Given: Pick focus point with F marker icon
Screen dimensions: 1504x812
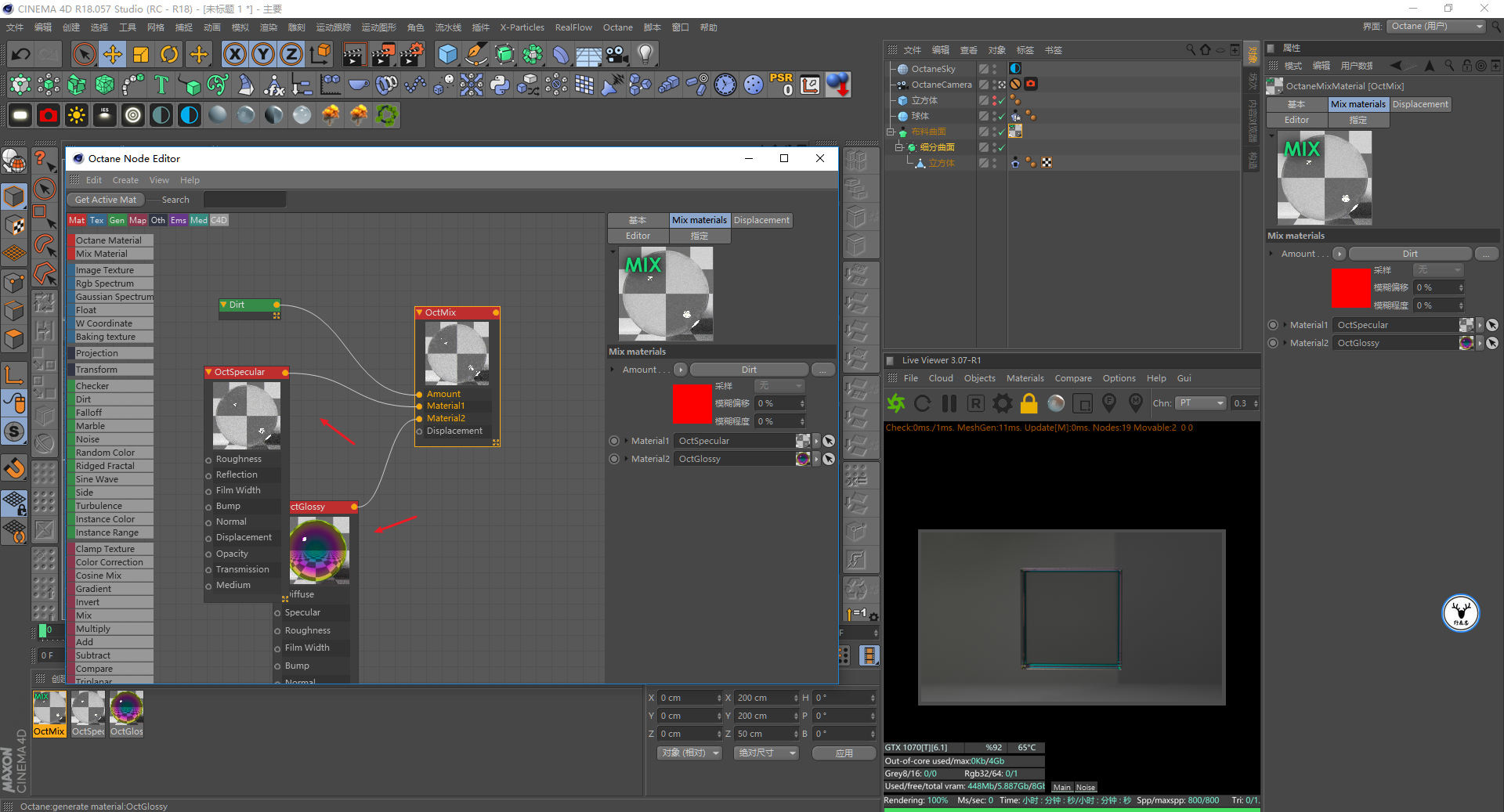Looking at the screenshot, I should coord(1109,403).
